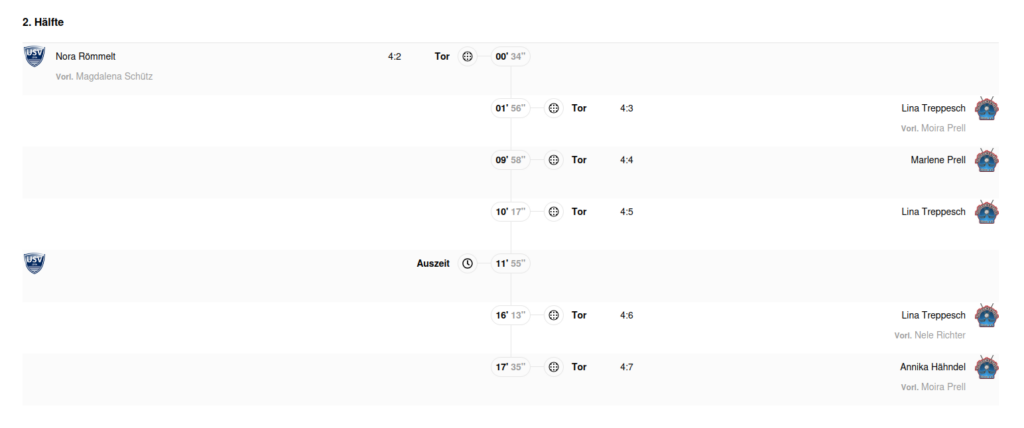
Task: Select Marlene Prell player name
Action: coord(938,160)
